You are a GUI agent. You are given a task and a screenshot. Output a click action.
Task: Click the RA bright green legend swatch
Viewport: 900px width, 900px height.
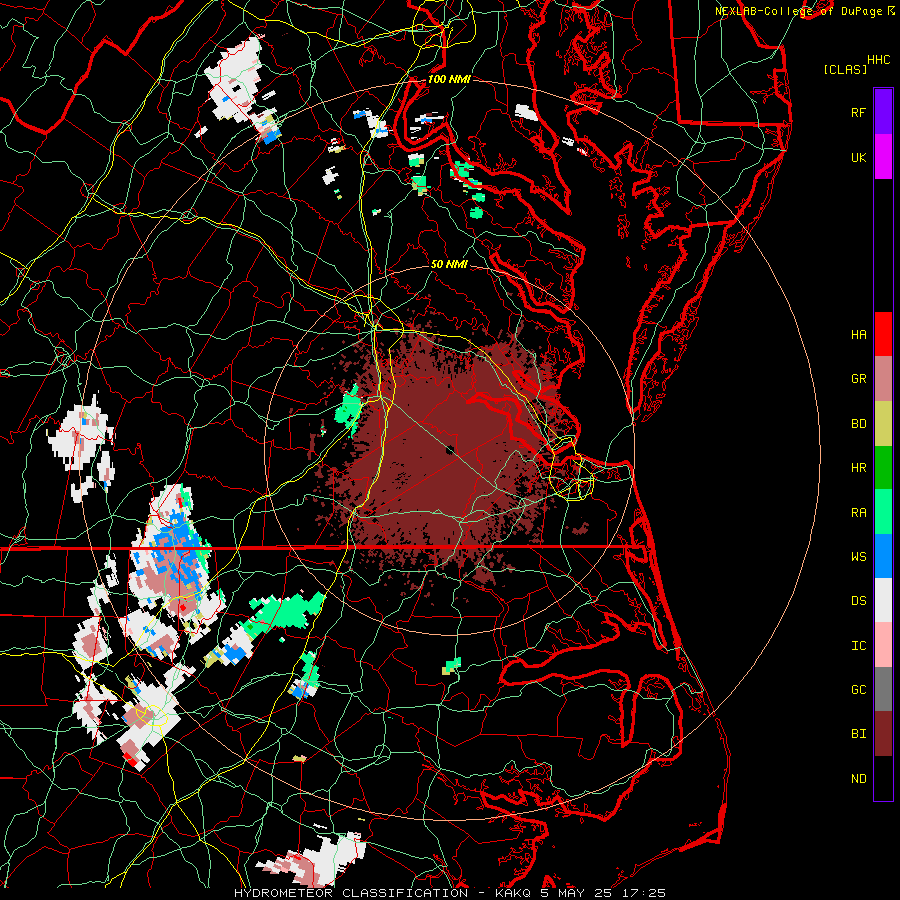tap(883, 512)
